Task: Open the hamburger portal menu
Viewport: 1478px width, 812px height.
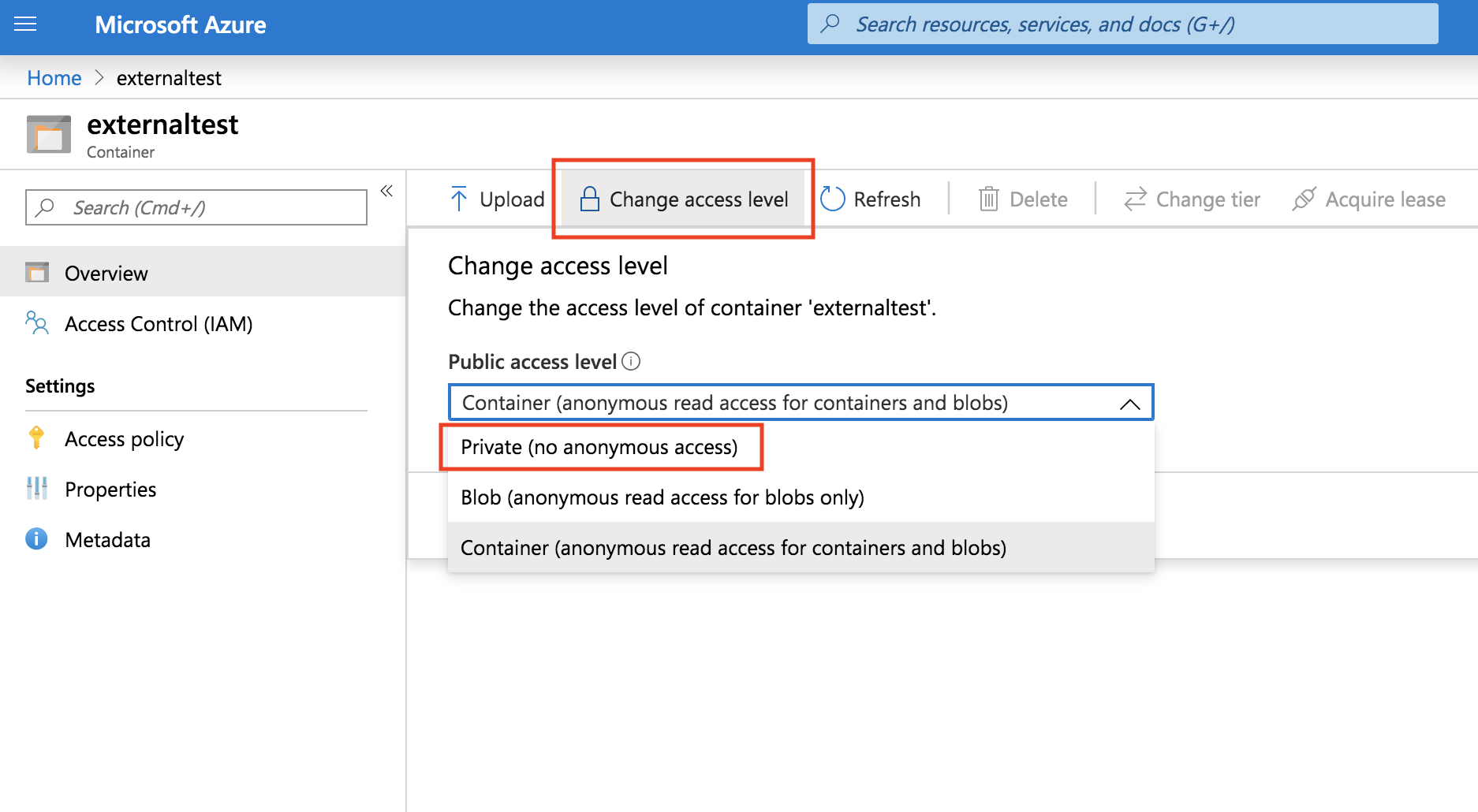Action: (x=25, y=24)
